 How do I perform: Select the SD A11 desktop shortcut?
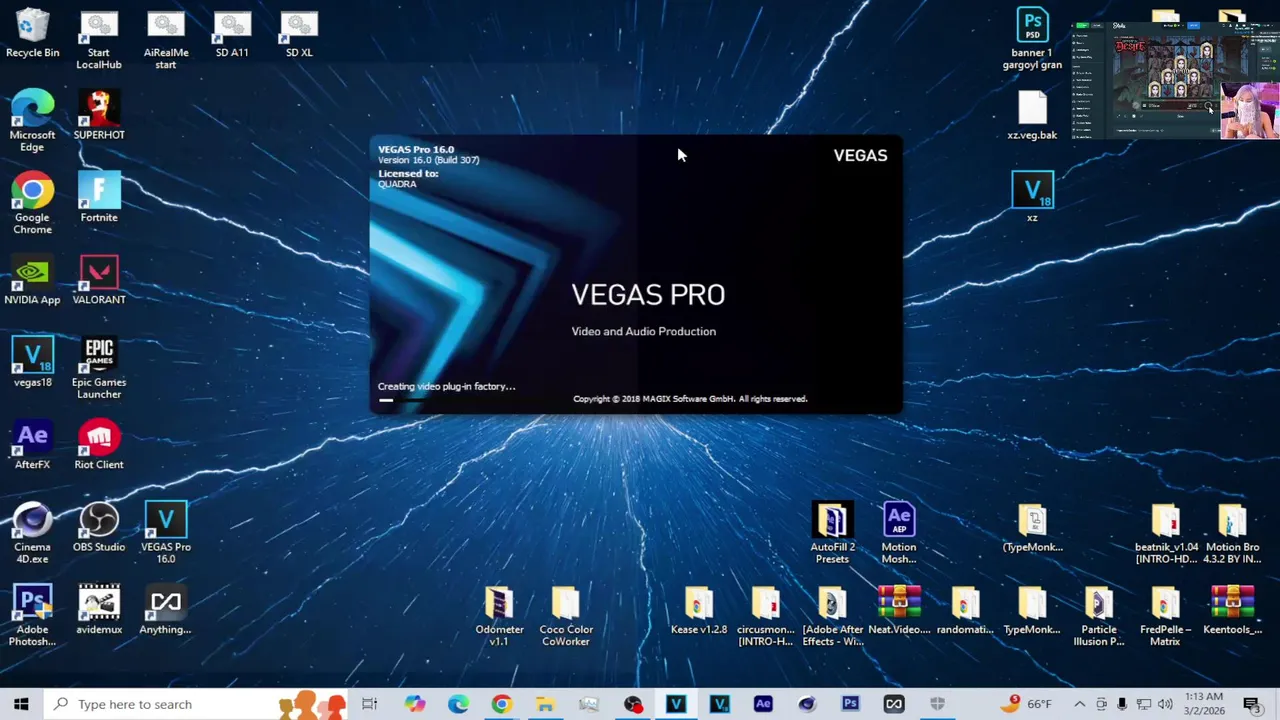232,33
